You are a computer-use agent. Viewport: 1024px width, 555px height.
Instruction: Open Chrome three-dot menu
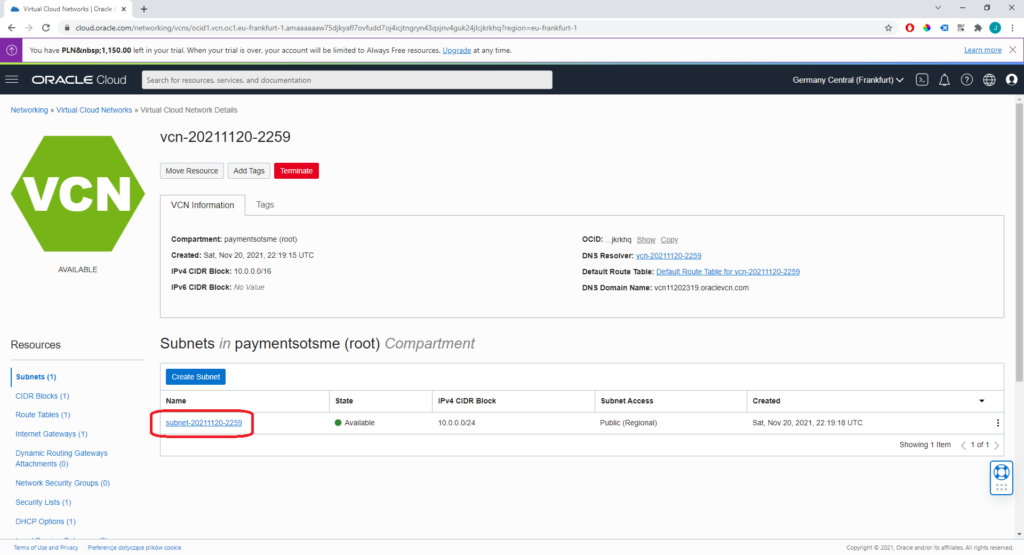pos(1012,27)
